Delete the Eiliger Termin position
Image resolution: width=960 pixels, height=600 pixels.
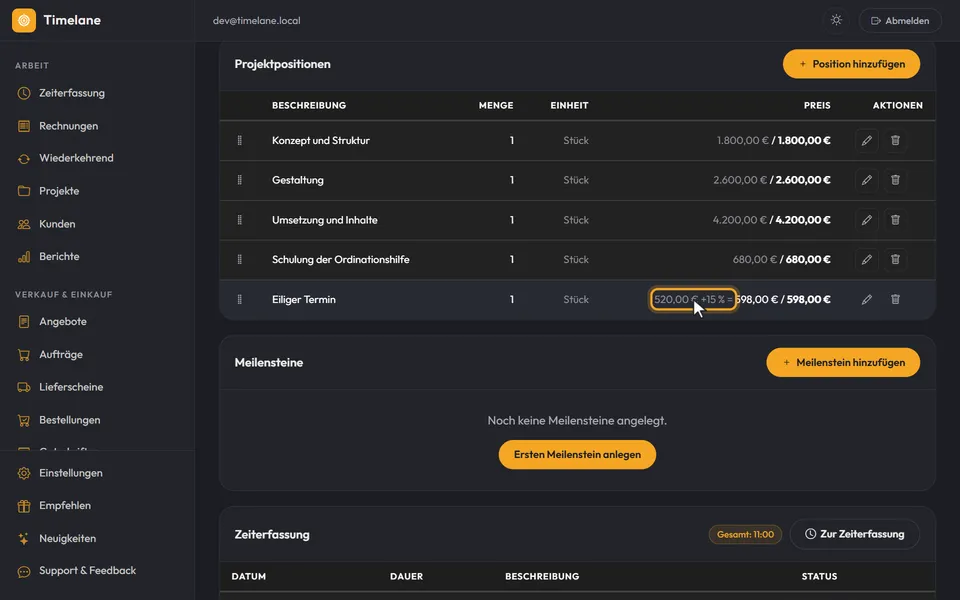click(x=895, y=299)
